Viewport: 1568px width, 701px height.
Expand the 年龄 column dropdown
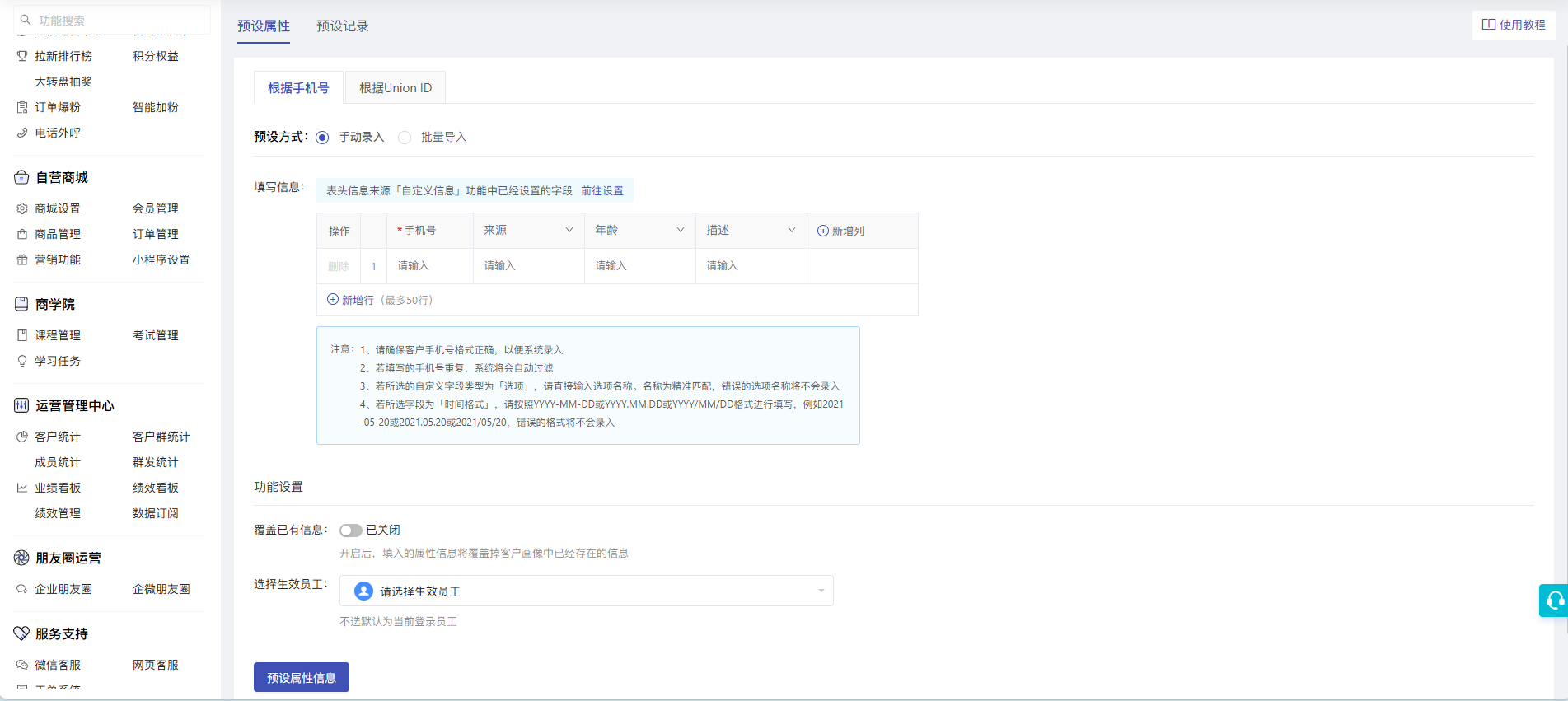(680, 230)
